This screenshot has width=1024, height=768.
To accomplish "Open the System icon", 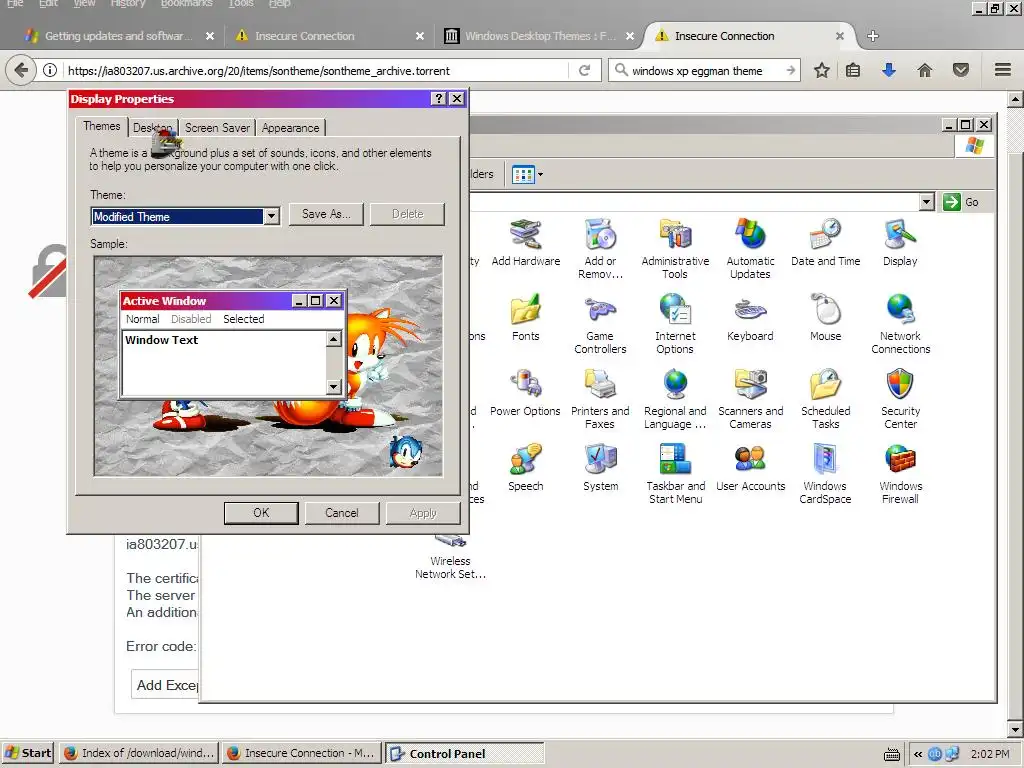I will 600,468.
